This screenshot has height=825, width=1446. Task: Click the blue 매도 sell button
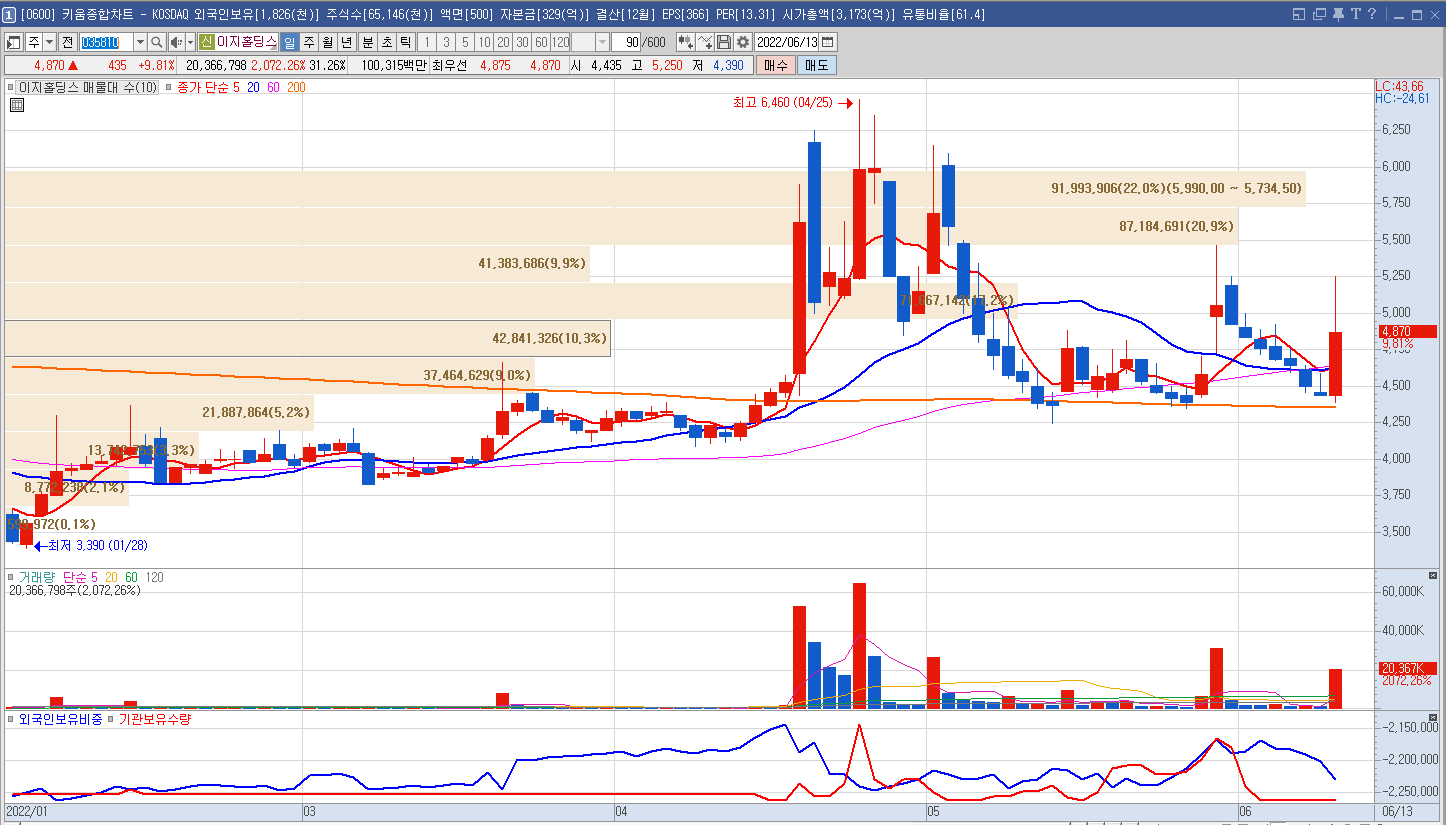coord(816,65)
